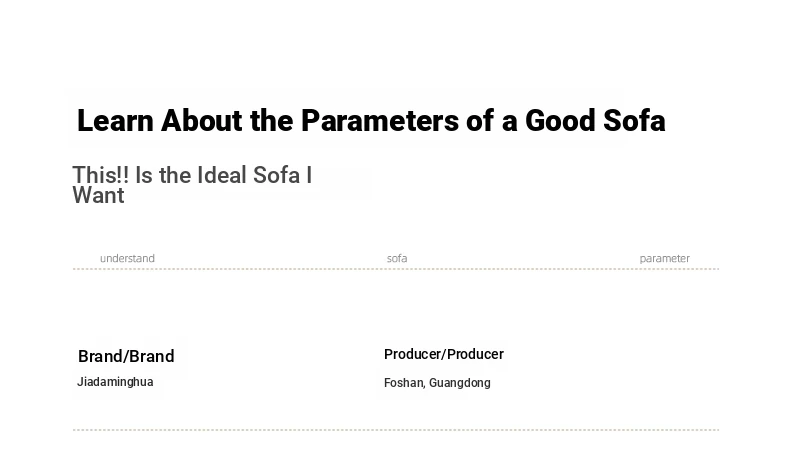Click the small "understand" label
The width and height of the screenshot is (790, 456).
click(127, 258)
